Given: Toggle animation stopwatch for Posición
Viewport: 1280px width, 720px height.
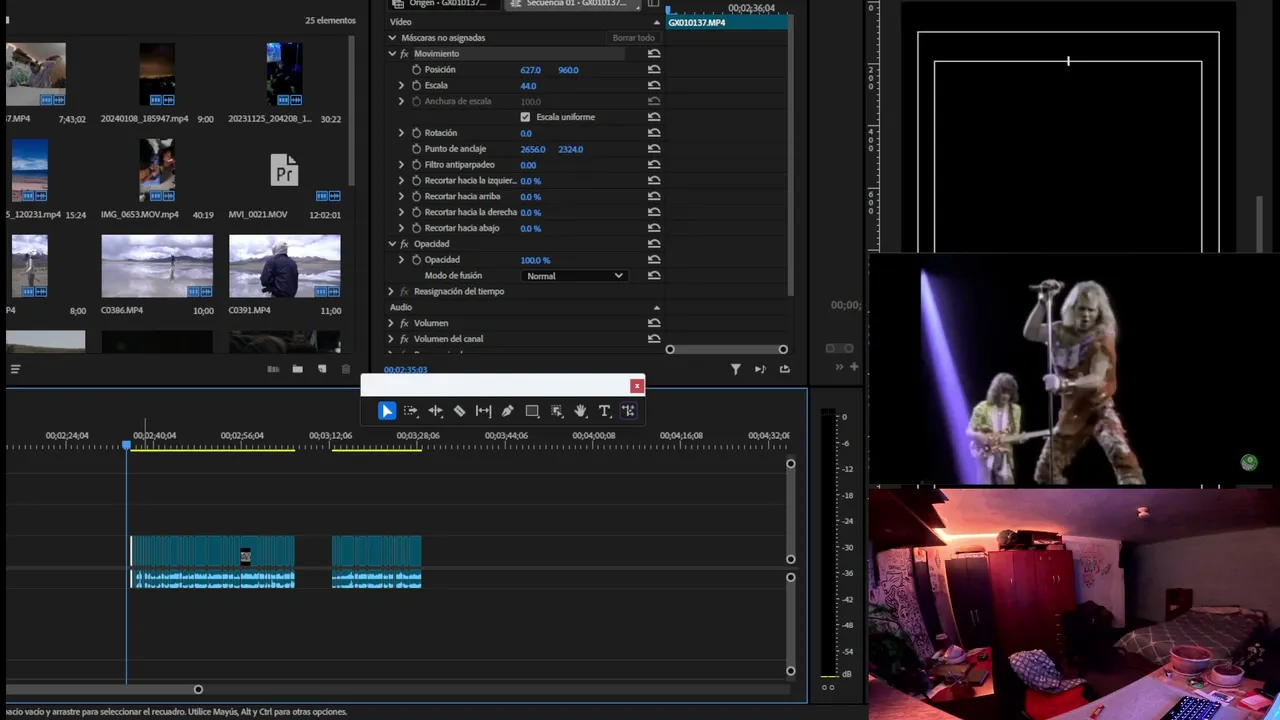Looking at the screenshot, I should pyautogui.click(x=416, y=70).
